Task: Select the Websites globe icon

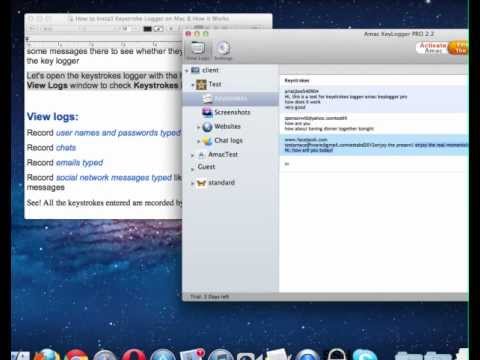Action: [207, 127]
